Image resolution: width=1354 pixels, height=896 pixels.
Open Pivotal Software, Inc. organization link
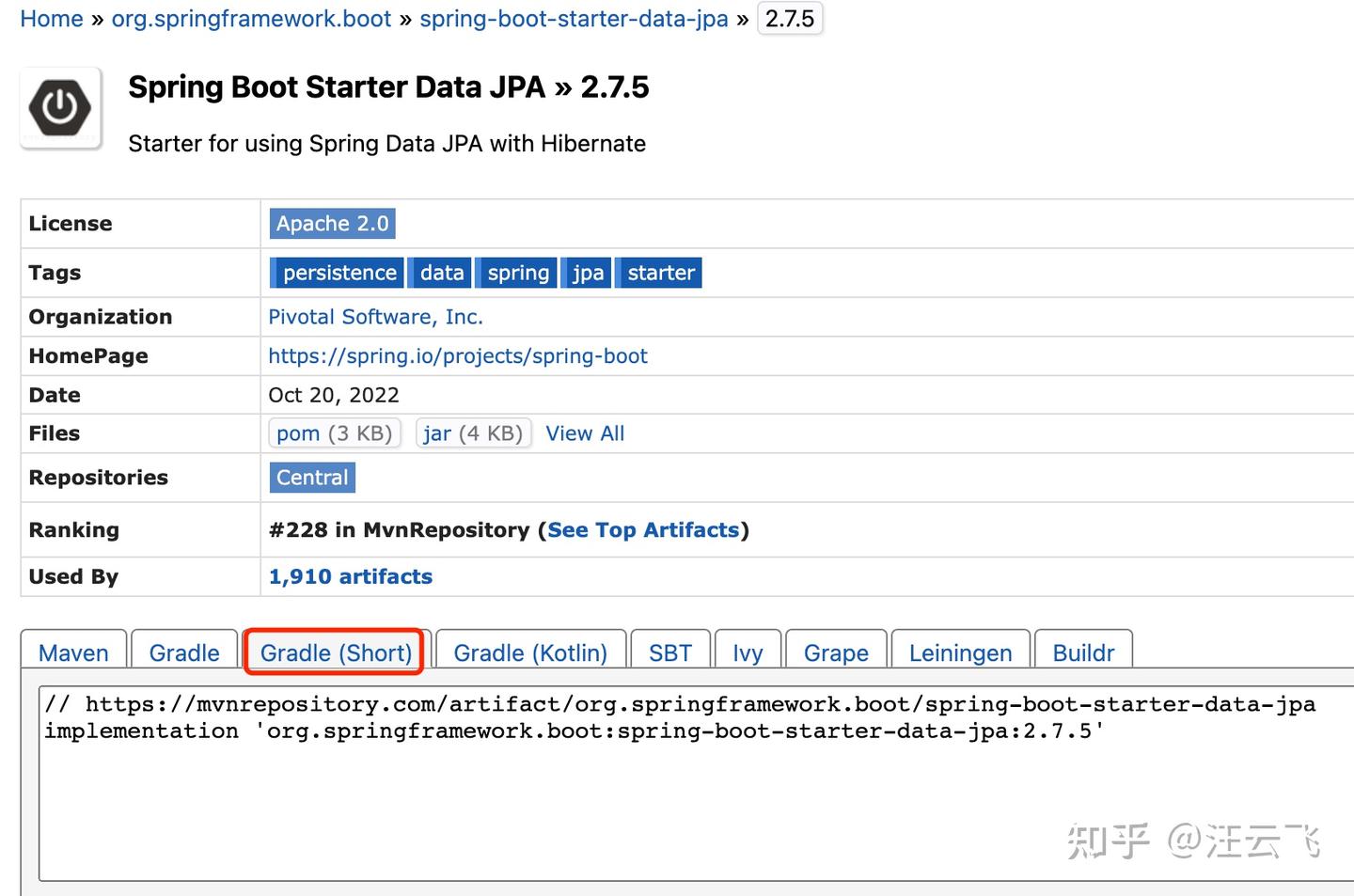point(375,317)
